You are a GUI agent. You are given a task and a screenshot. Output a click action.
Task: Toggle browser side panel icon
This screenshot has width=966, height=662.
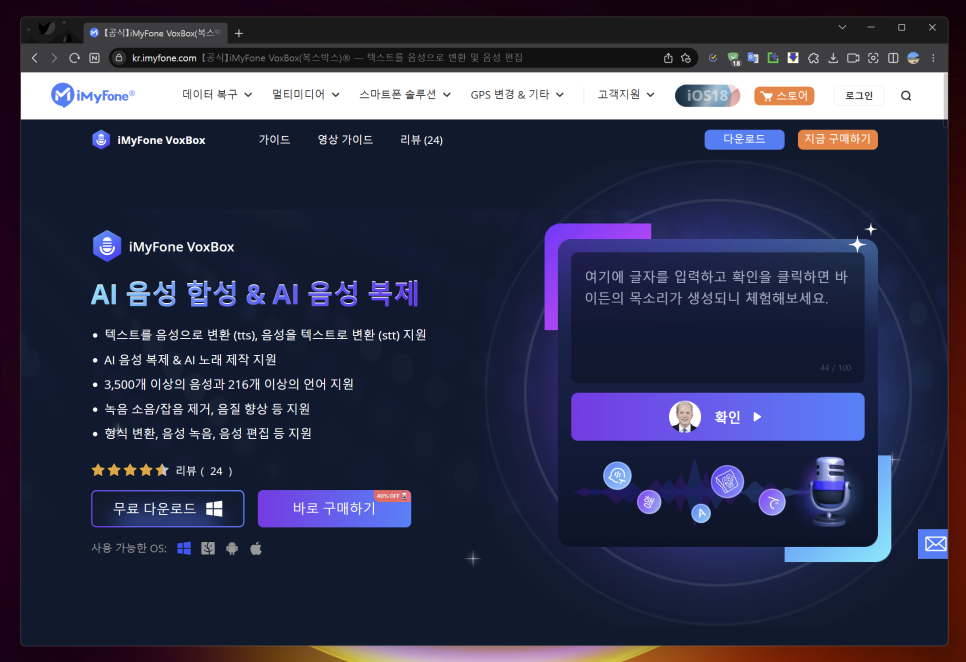pos(893,58)
